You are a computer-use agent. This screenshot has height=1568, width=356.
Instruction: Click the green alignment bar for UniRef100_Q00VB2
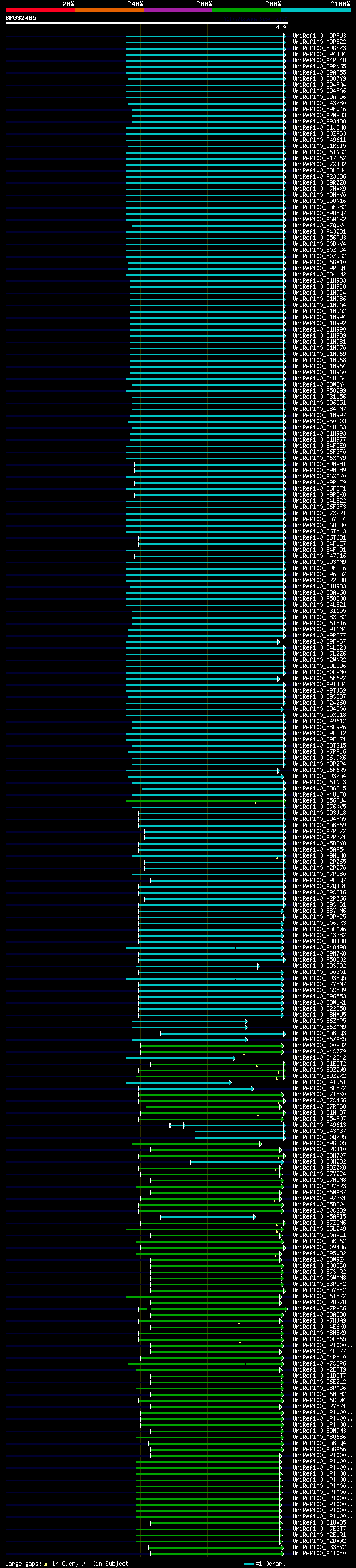coord(212,1045)
